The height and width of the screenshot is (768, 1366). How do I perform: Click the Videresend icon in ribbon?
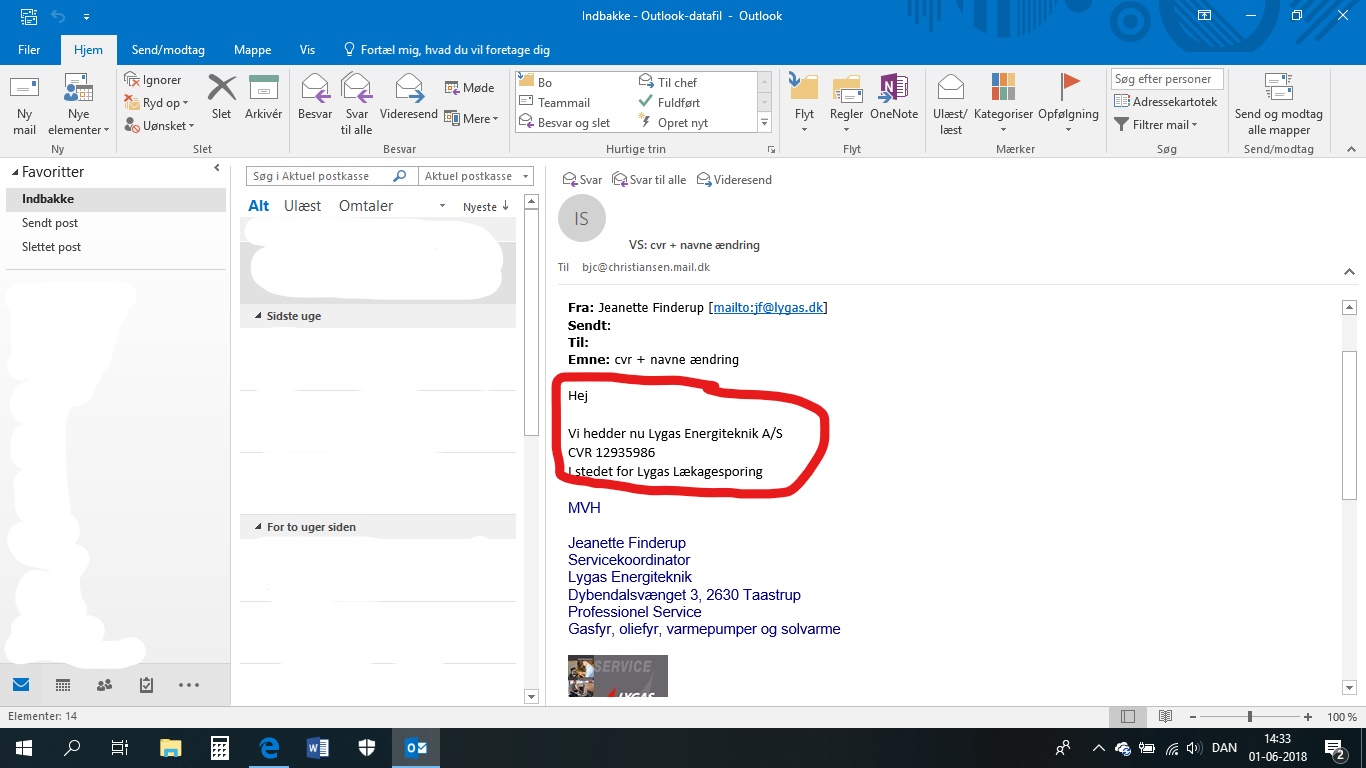pyautogui.click(x=408, y=91)
